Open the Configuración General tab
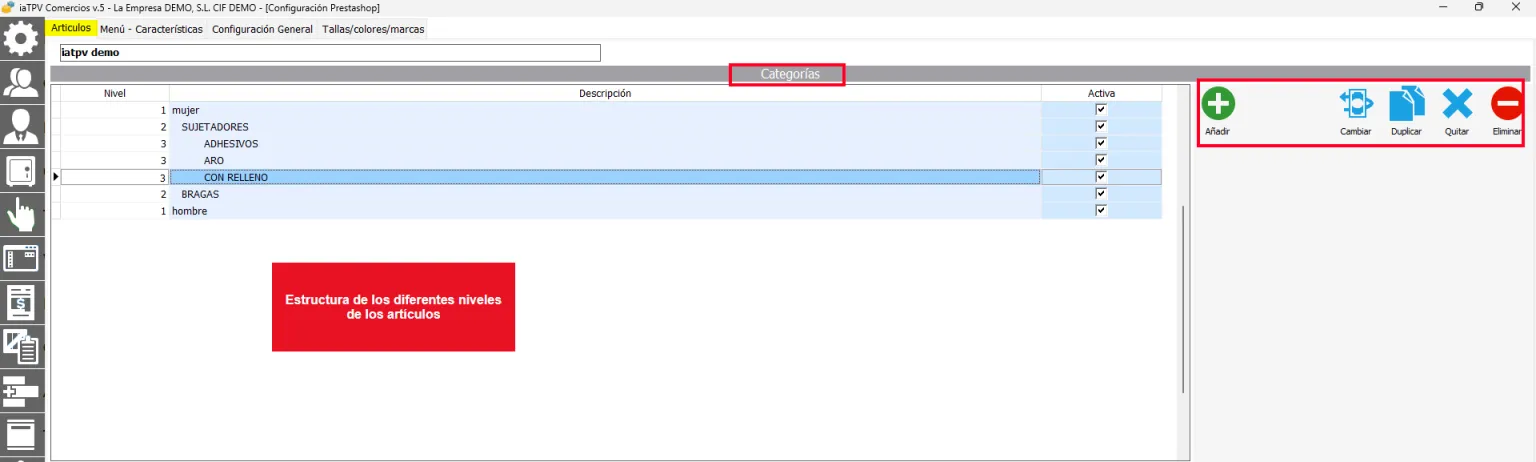This screenshot has height=462, width=1536. pos(262,29)
